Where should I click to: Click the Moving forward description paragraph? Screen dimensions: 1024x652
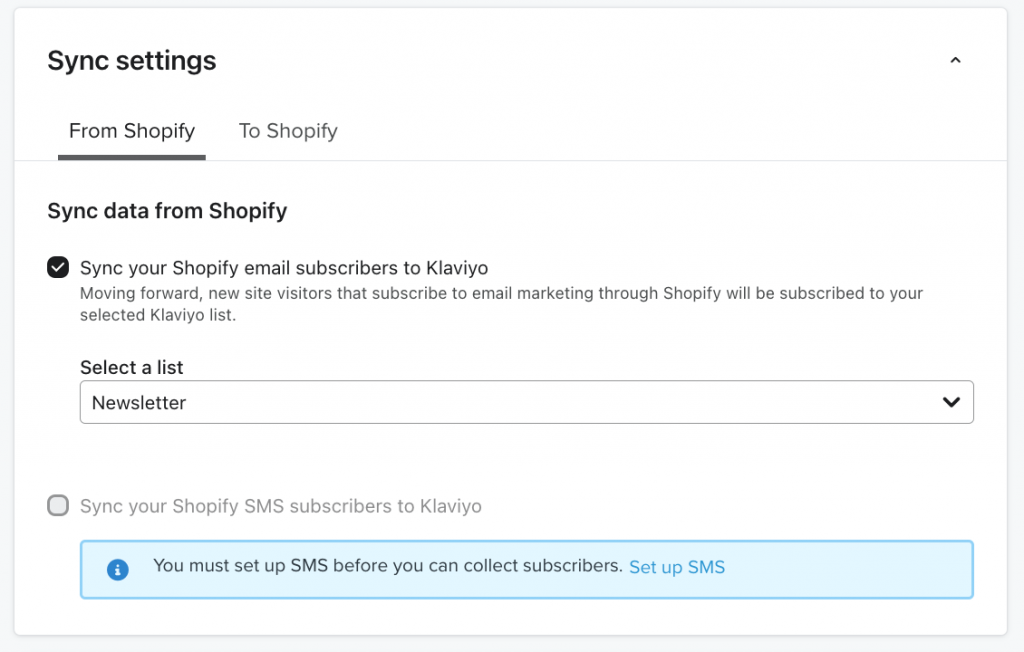click(501, 304)
